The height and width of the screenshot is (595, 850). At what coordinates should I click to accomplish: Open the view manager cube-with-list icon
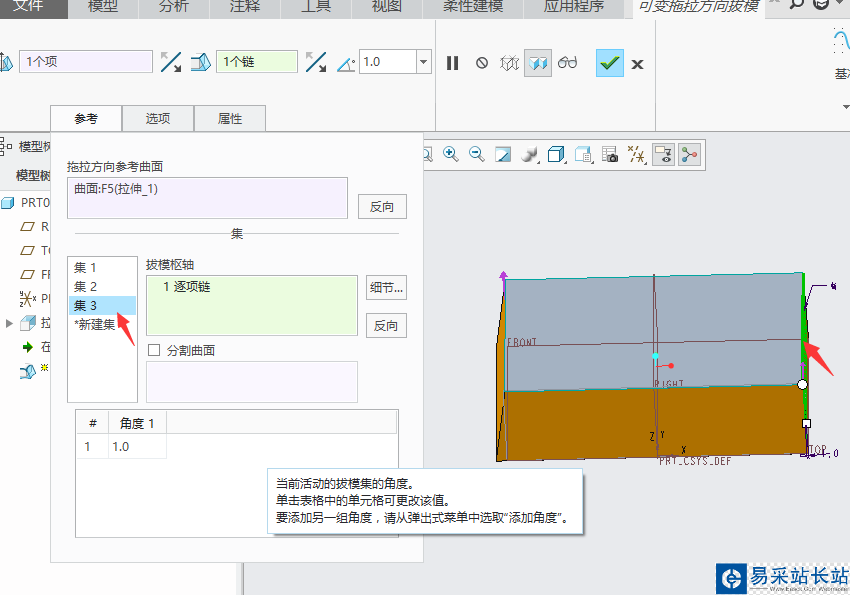click(x=583, y=155)
